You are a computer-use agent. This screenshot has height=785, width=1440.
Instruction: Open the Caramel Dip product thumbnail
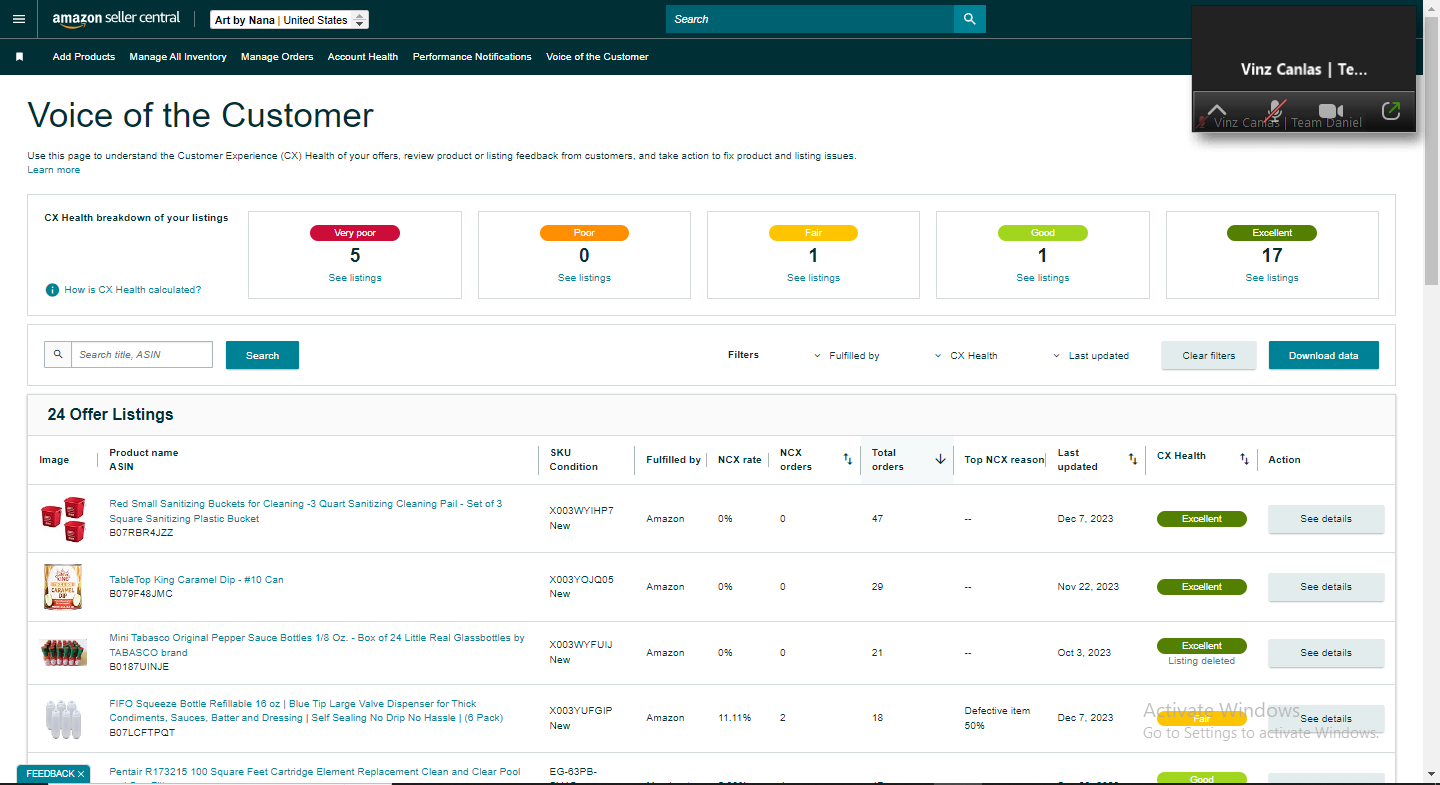point(63,587)
